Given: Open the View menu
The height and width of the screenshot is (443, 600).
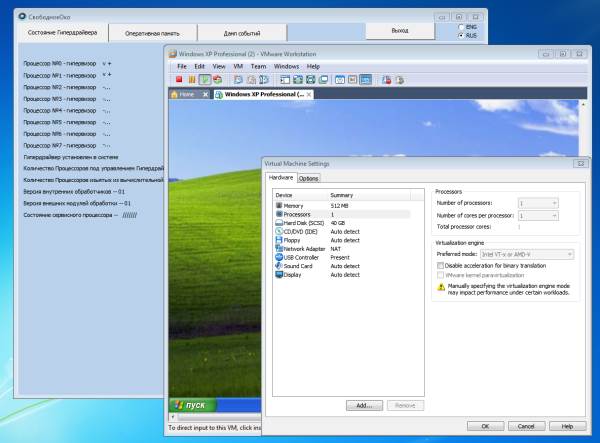Looking at the screenshot, I should (219, 66).
